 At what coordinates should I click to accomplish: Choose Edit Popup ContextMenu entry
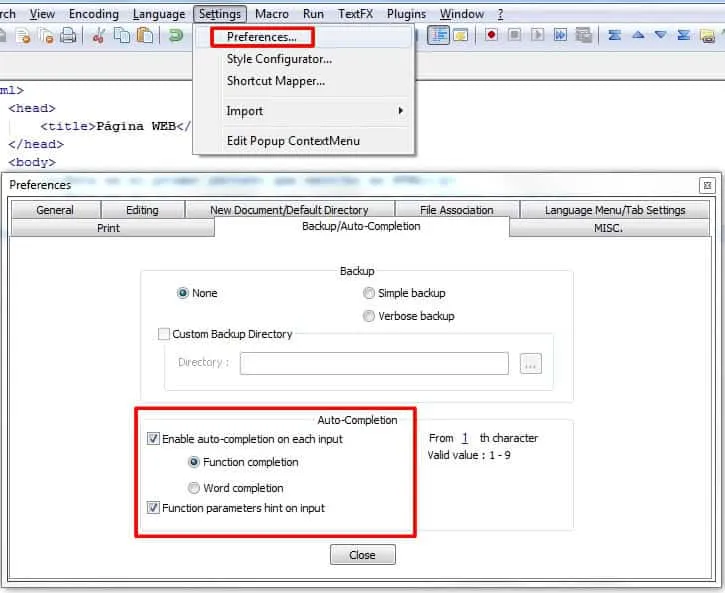293,141
